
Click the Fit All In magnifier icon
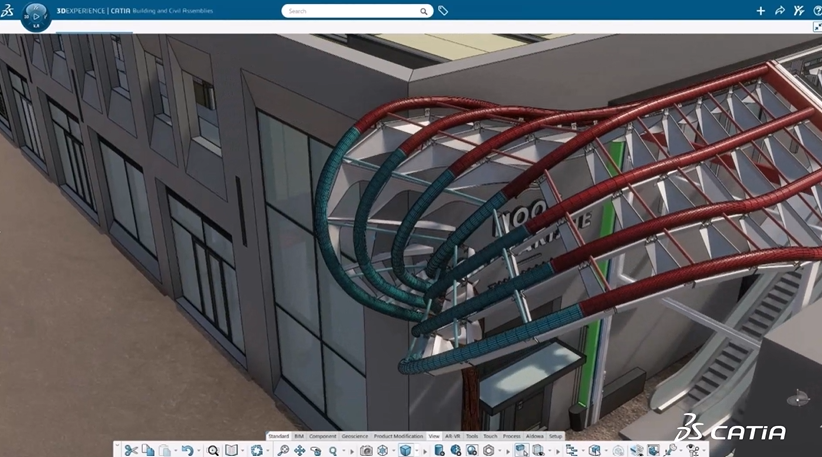[x=213, y=451]
